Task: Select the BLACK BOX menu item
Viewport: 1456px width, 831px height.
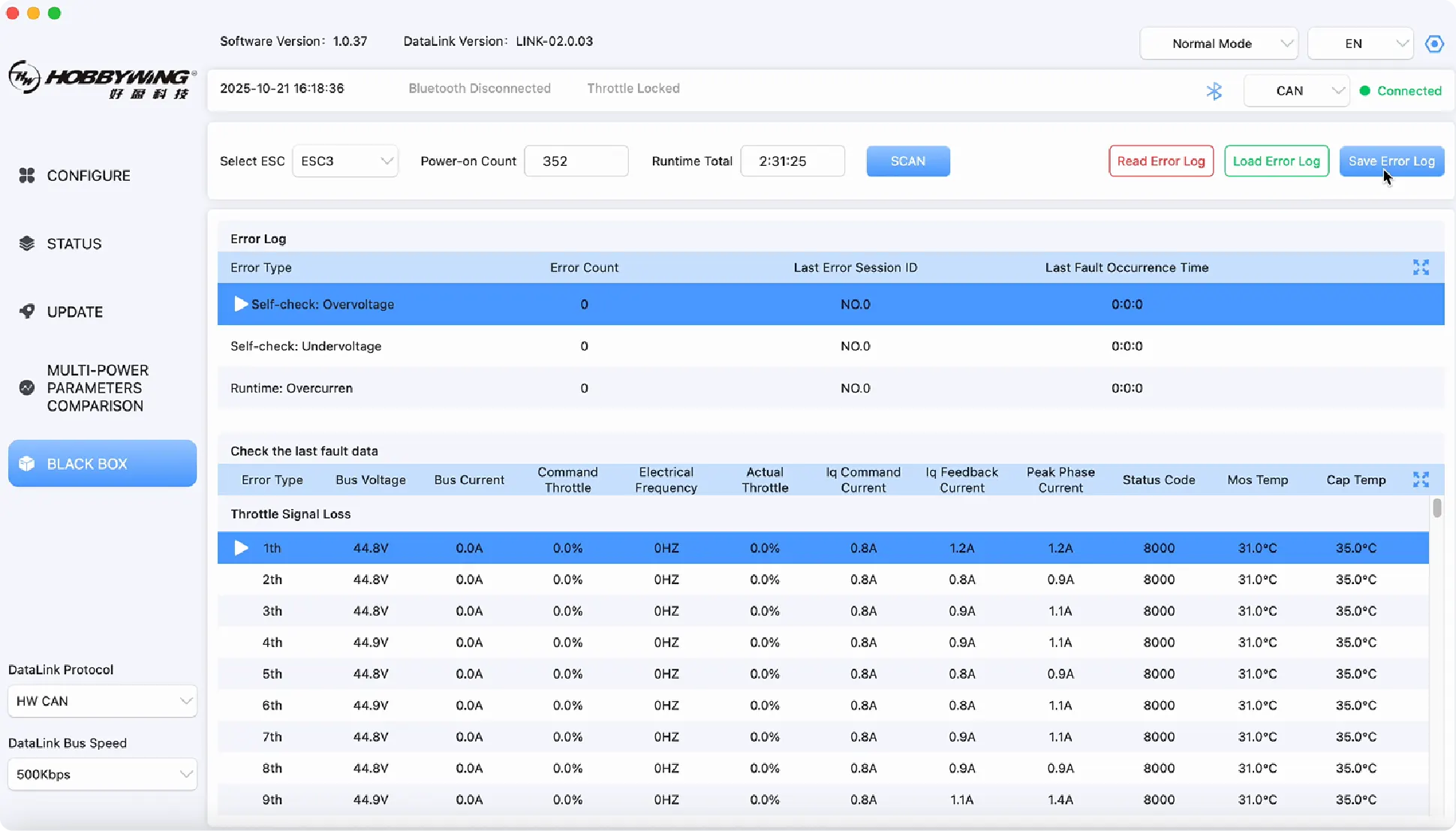Action: point(102,464)
